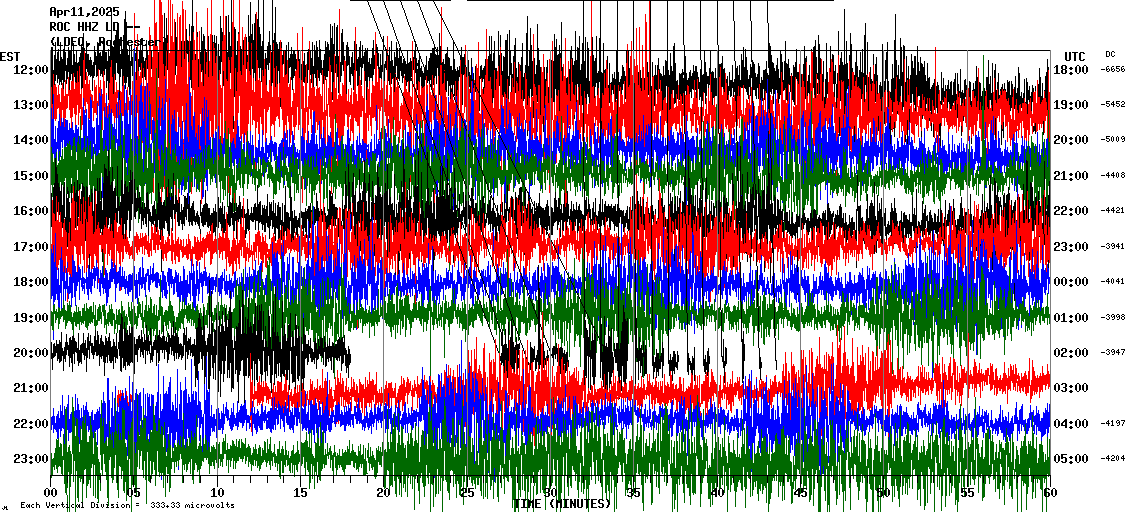Screen dimensions: 1130x519
Task: Click the DC value "-3941"
Action: click(1113, 246)
